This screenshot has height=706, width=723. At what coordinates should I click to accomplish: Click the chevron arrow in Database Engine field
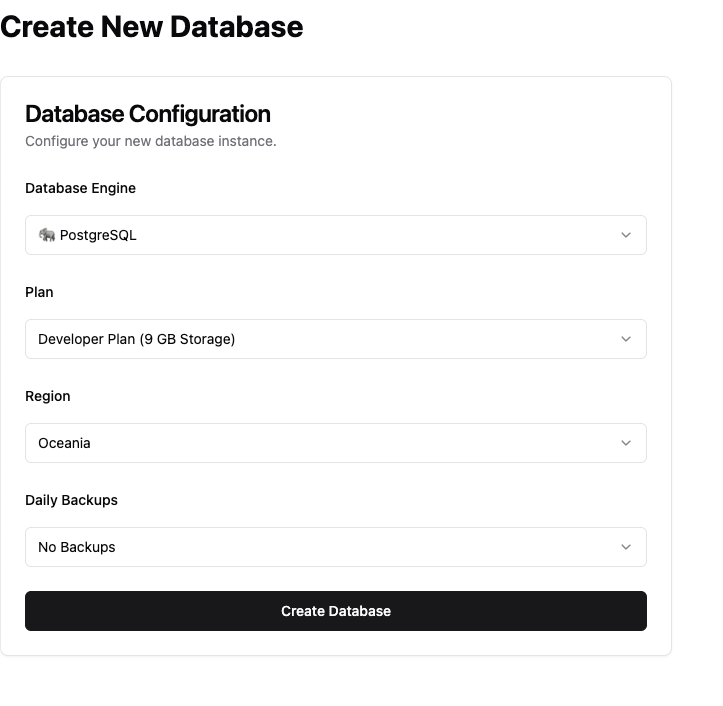point(626,235)
